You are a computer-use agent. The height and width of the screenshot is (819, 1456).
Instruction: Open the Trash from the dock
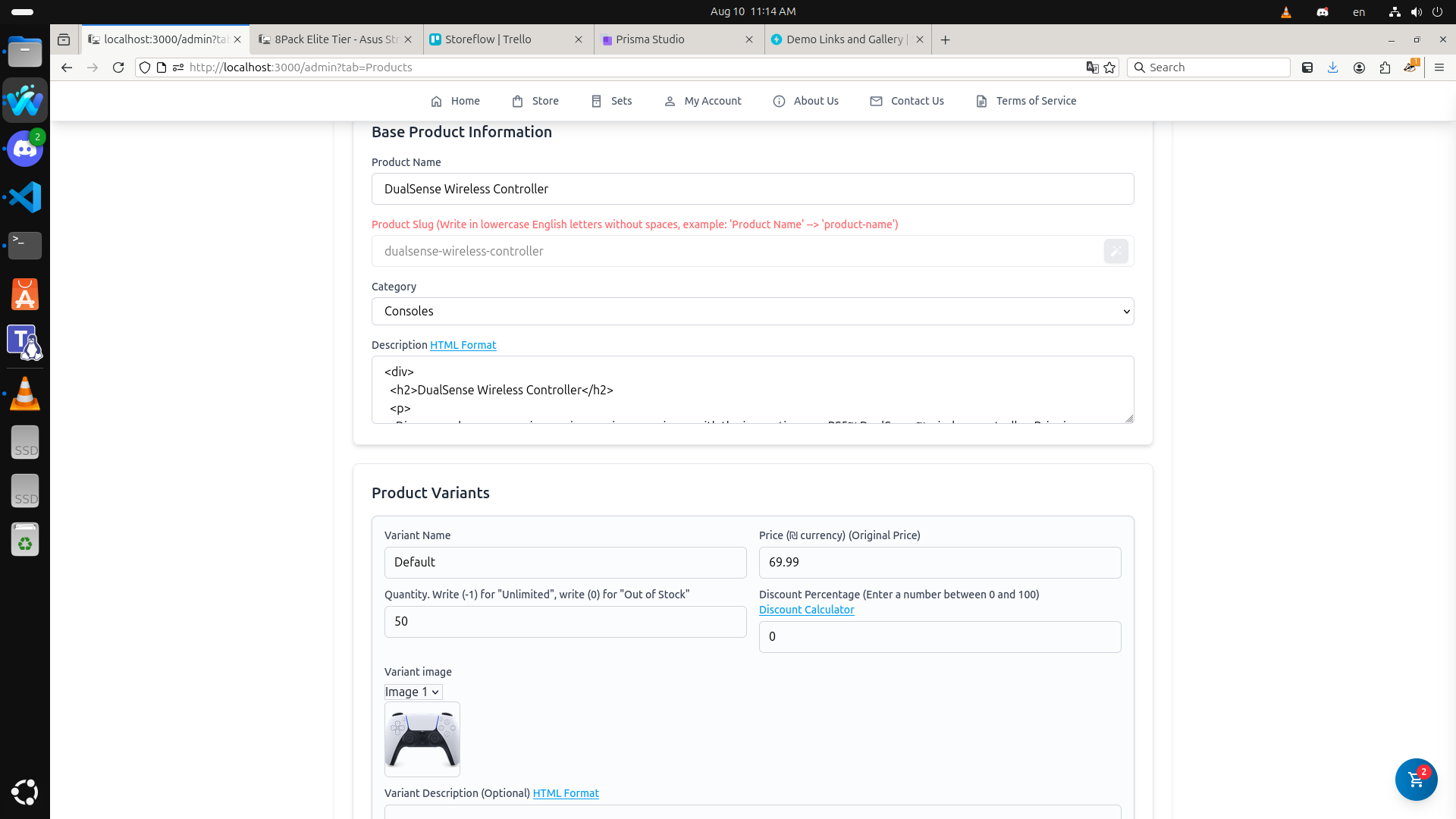pos(25,539)
